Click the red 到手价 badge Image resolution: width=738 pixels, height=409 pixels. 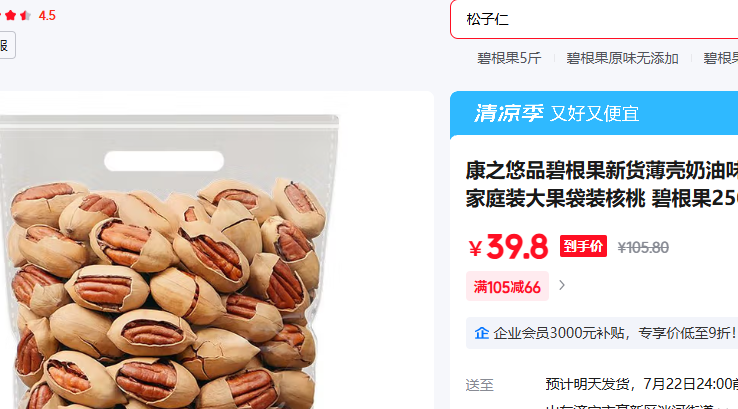pyautogui.click(x=583, y=246)
